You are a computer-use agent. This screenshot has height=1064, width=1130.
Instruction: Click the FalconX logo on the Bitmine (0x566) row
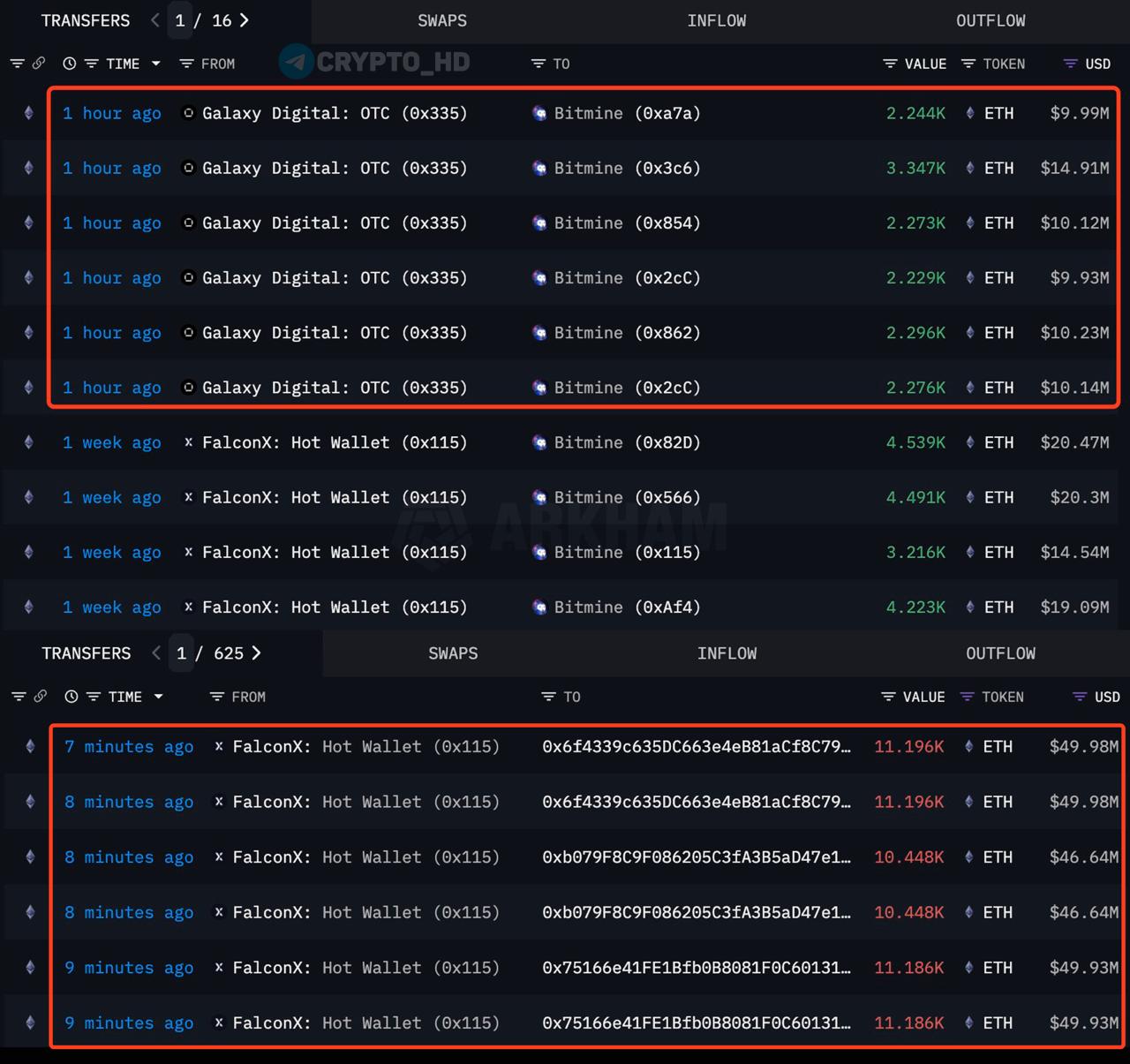coord(188,497)
